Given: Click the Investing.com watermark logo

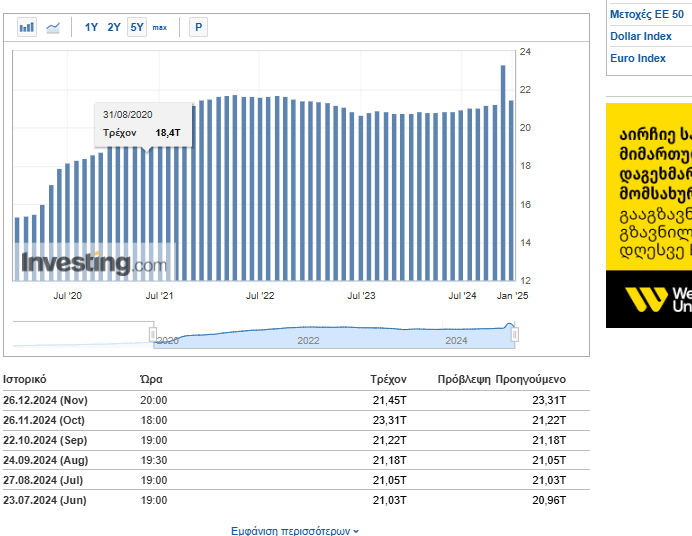Looking at the screenshot, I should [94, 264].
